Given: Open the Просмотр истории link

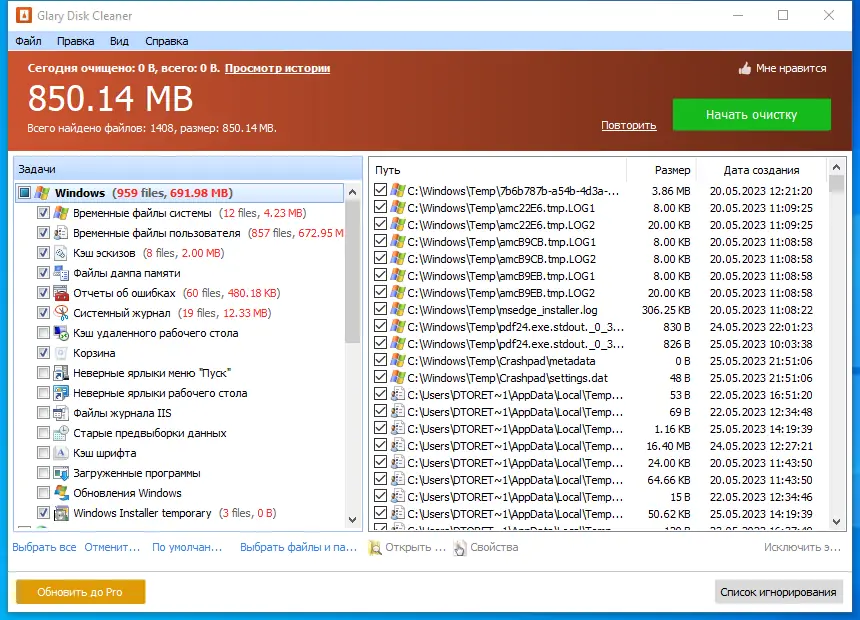Looking at the screenshot, I should pyautogui.click(x=278, y=69).
